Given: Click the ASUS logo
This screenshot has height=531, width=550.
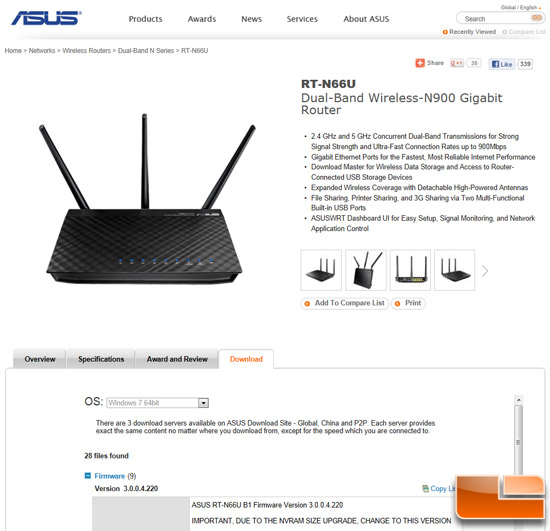Looking at the screenshot, I should coord(46,18).
